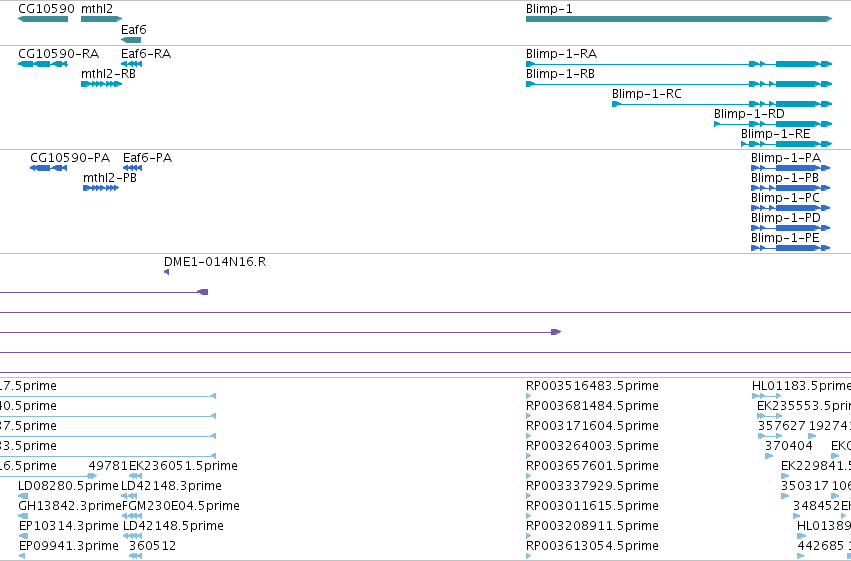Viewport: 851px width, 561px height.
Task: Select EST EK236051.5prime
Action: (183, 466)
